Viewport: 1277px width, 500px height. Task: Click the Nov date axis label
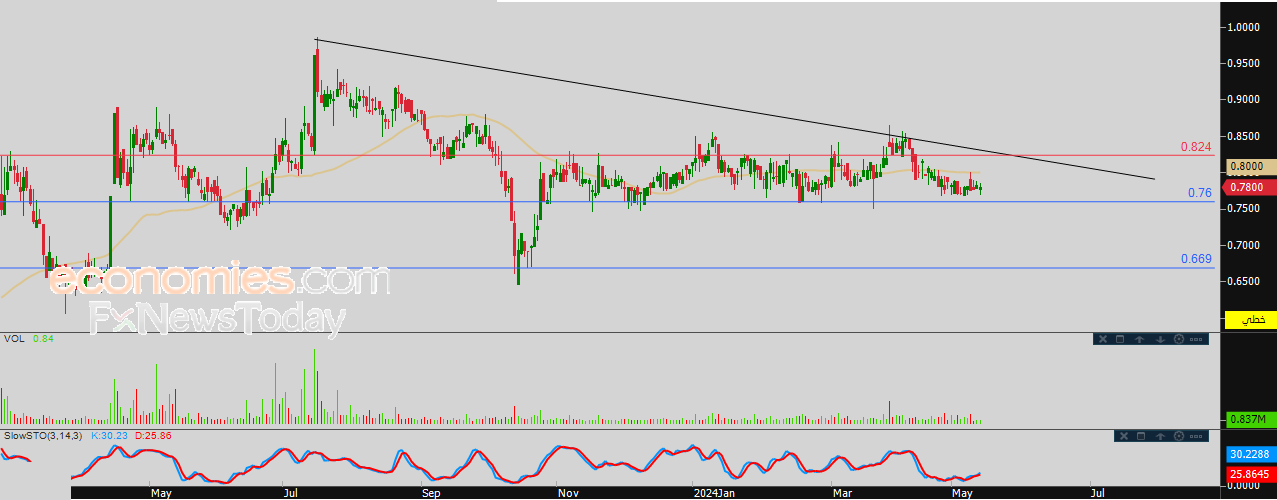(568, 493)
